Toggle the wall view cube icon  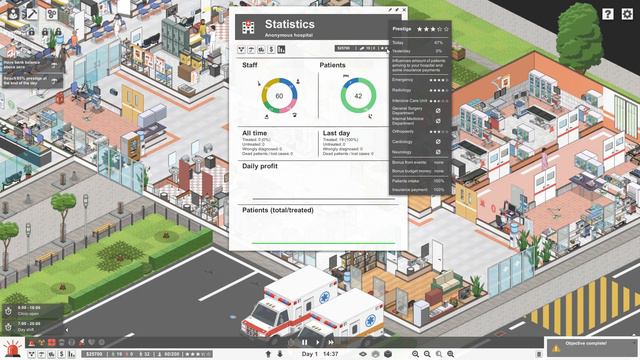pos(388,354)
